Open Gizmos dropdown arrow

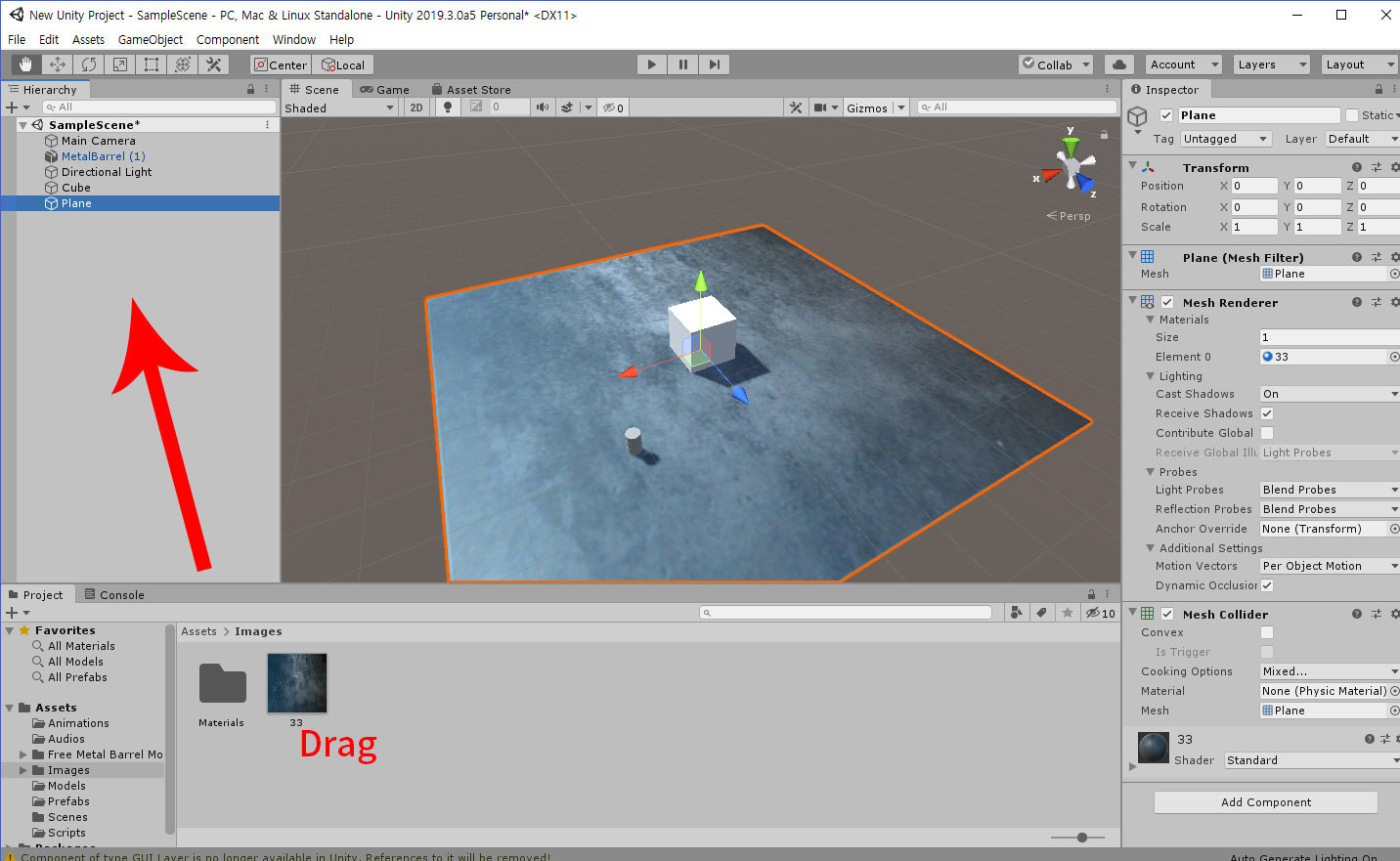(x=901, y=108)
